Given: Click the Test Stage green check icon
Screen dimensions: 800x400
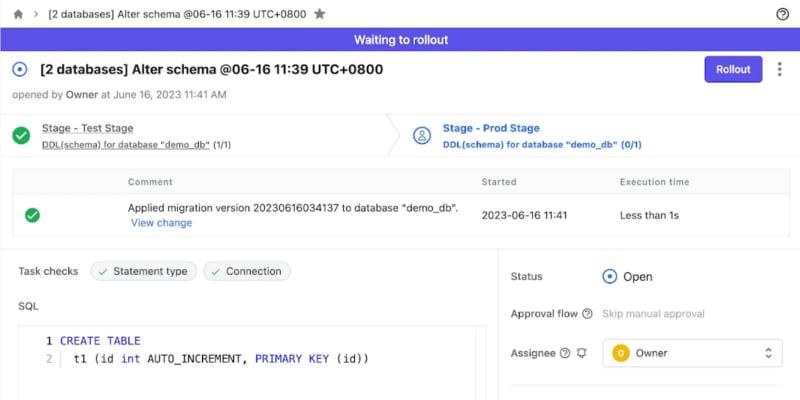Looking at the screenshot, I should [x=21, y=136].
